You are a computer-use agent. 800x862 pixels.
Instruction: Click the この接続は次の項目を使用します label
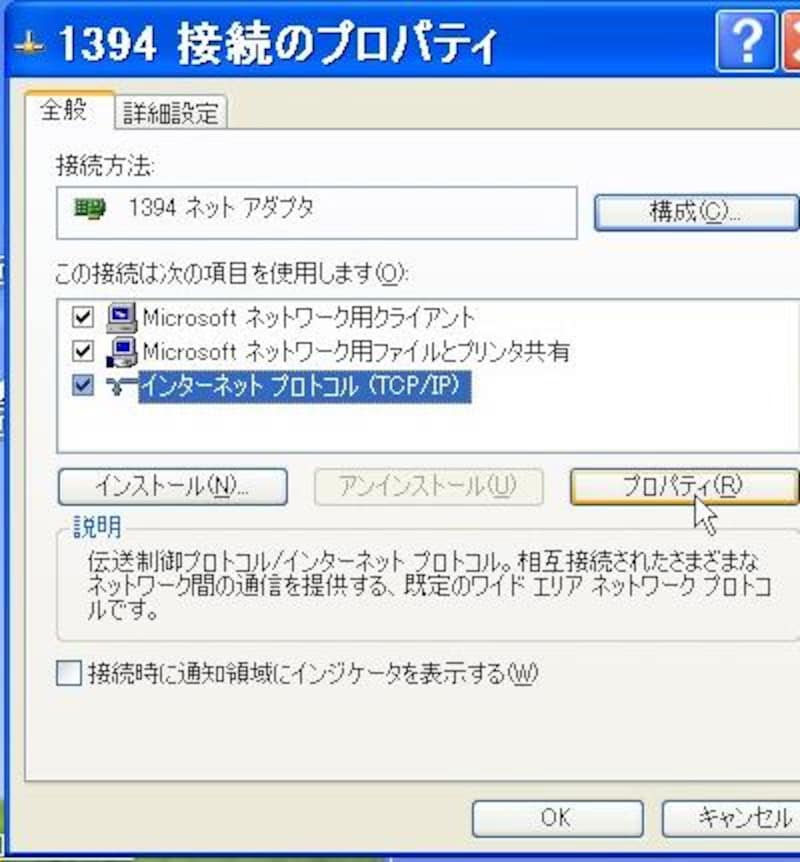231,273
